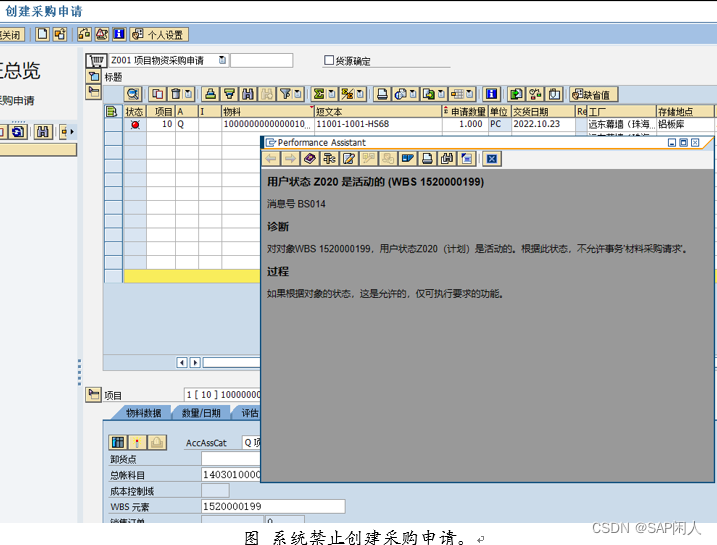Click delivery date cell 2022.10.23

[543, 124]
